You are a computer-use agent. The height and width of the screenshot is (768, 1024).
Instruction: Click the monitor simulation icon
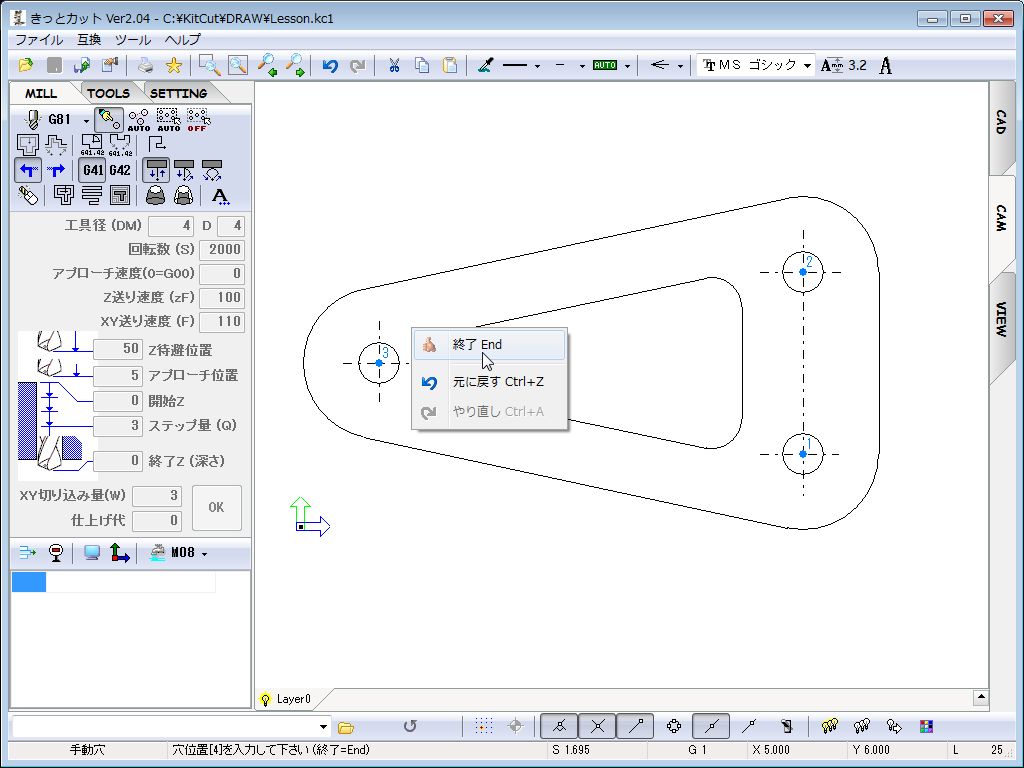coord(92,553)
